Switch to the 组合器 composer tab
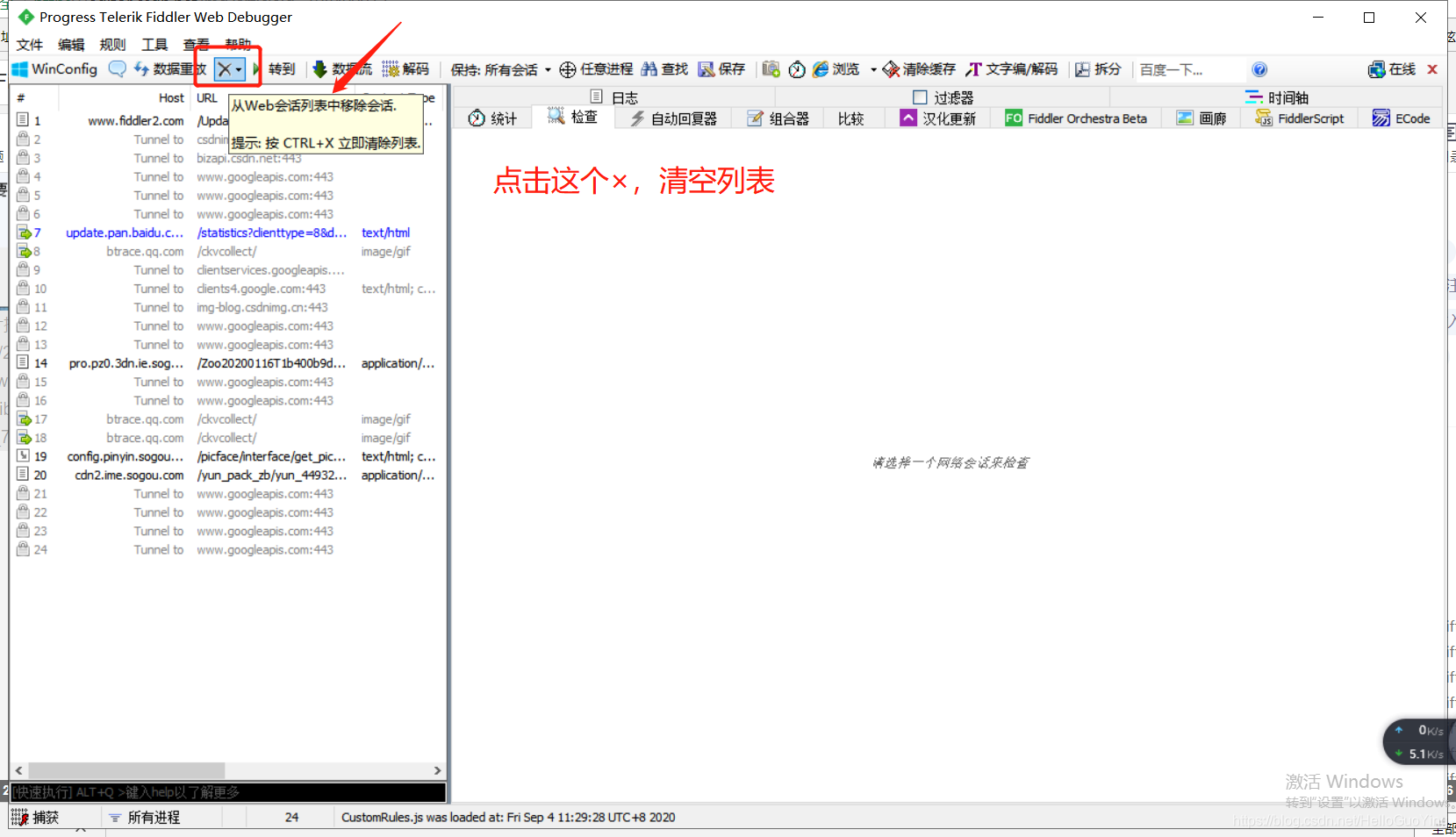 pos(778,118)
